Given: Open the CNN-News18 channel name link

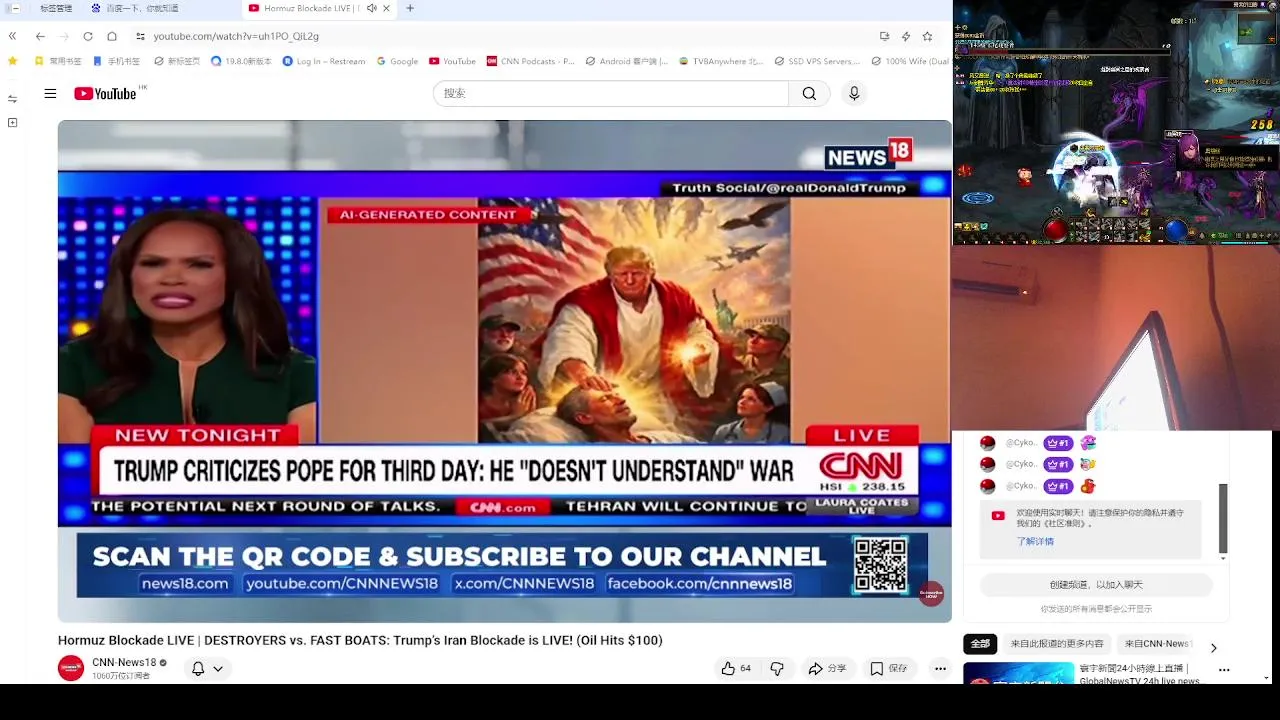Looking at the screenshot, I should click(x=124, y=662).
